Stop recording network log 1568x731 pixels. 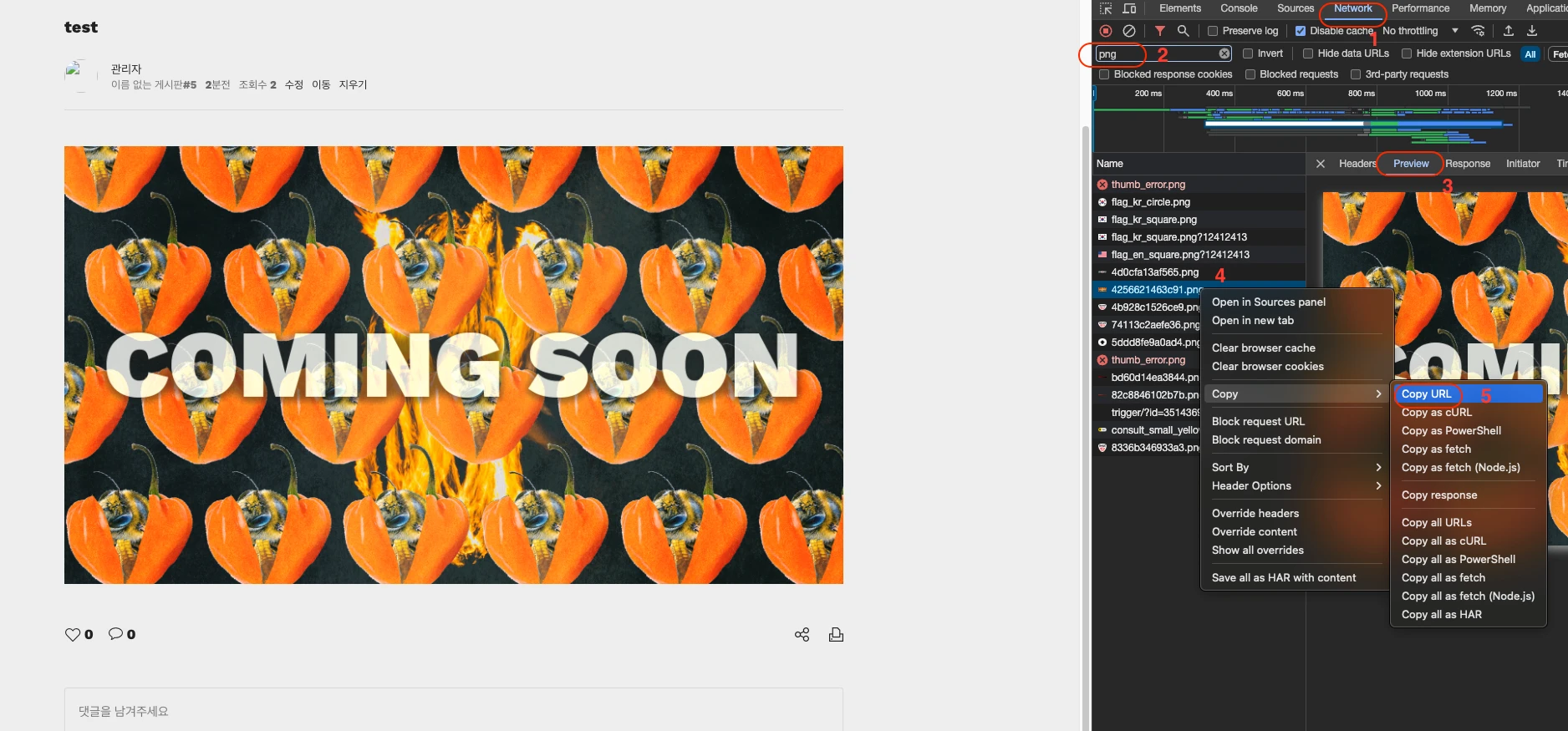(x=1106, y=31)
